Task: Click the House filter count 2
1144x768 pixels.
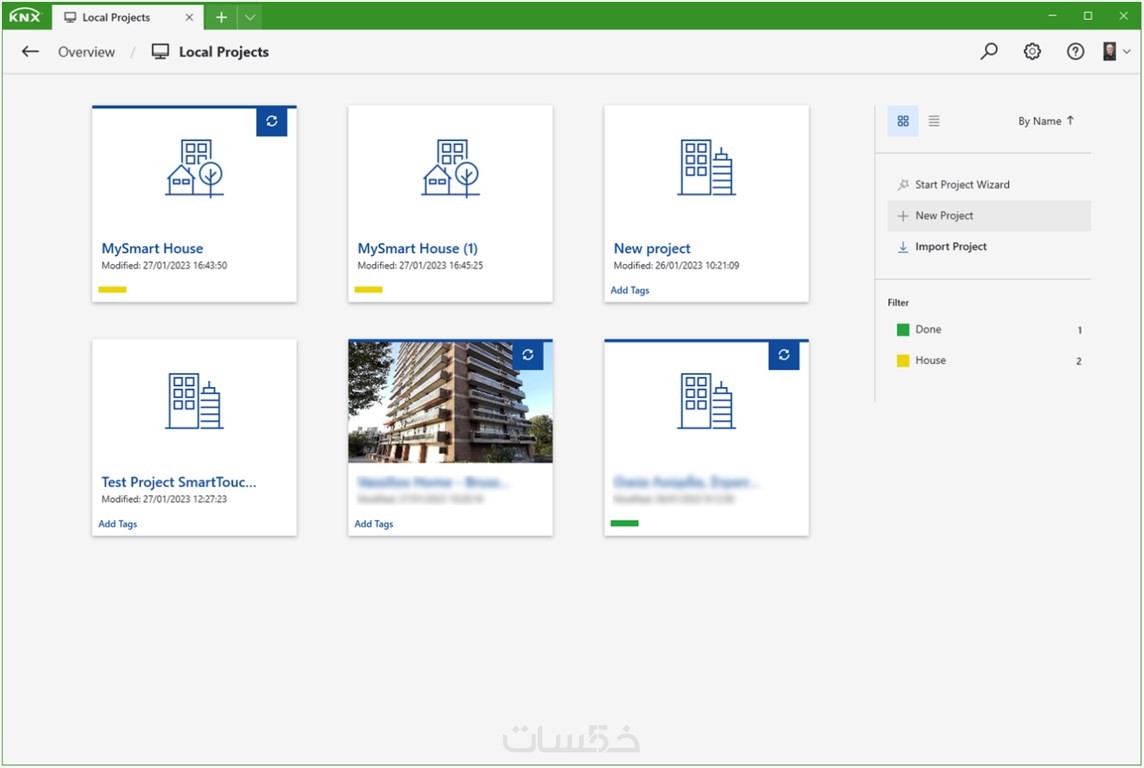Action: pyautogui.click(x=1079, y=361)
